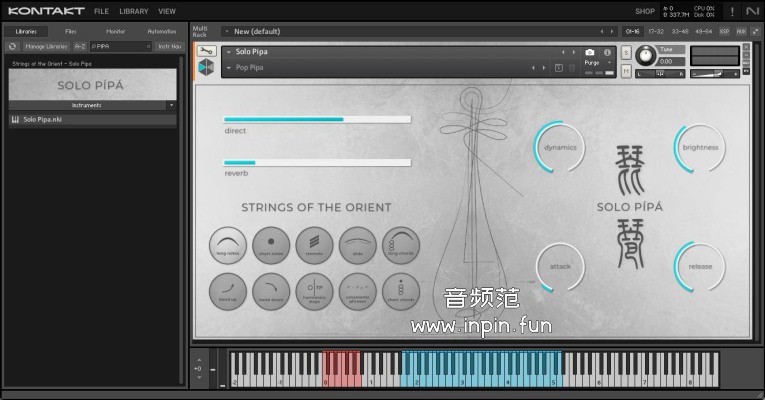Select the long chords articulation

(x=401, y=245)
